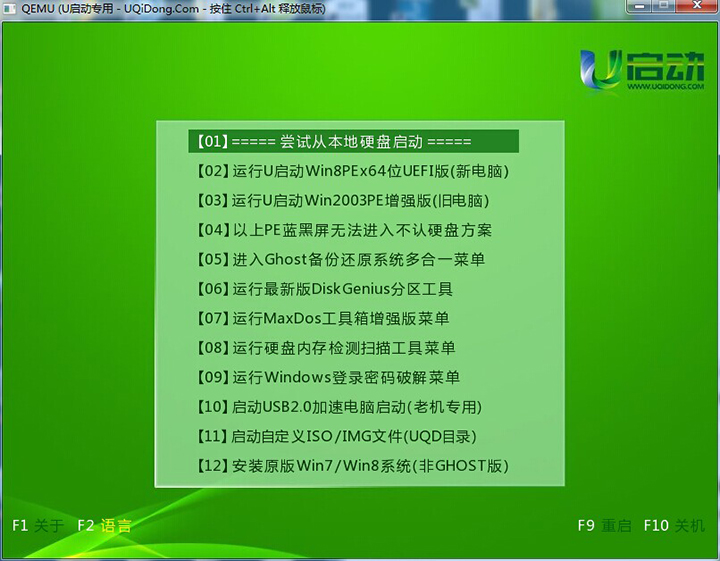Run U启动 Win8PE x64 UEFI entry 02
720x561 pixels.
tap(353, 171)
